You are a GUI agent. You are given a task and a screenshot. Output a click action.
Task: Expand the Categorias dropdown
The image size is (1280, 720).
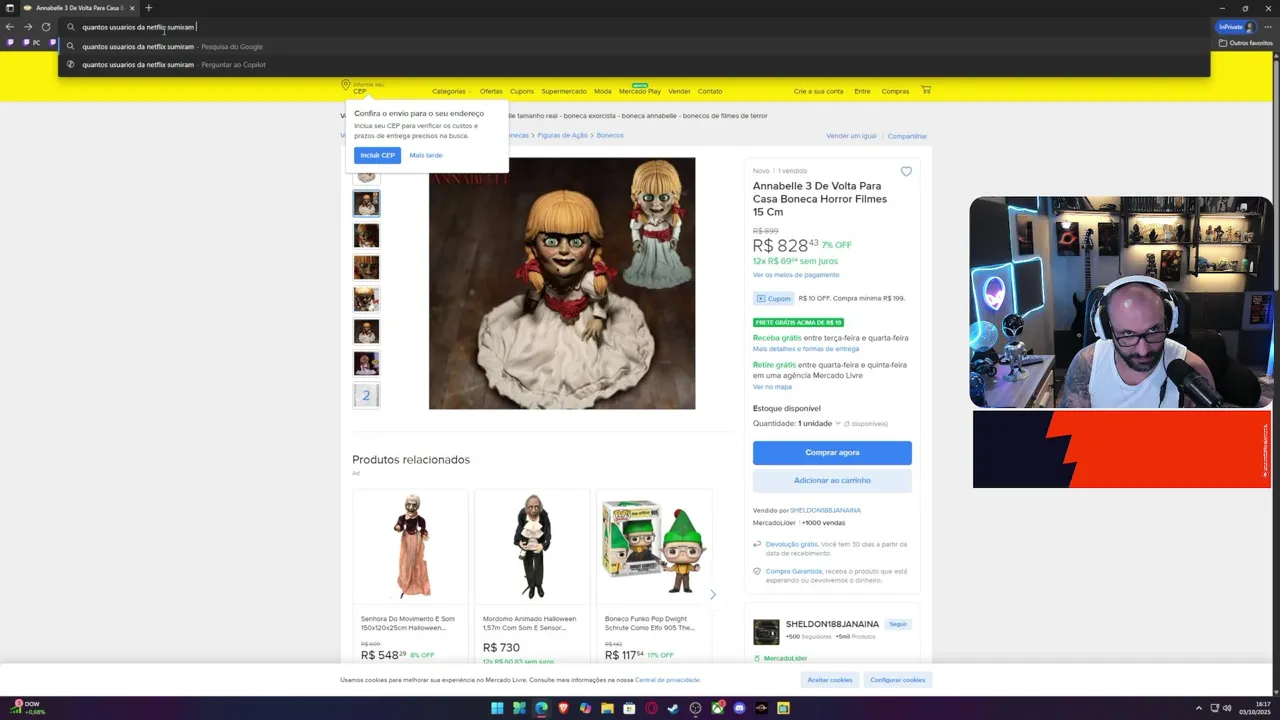451,91
